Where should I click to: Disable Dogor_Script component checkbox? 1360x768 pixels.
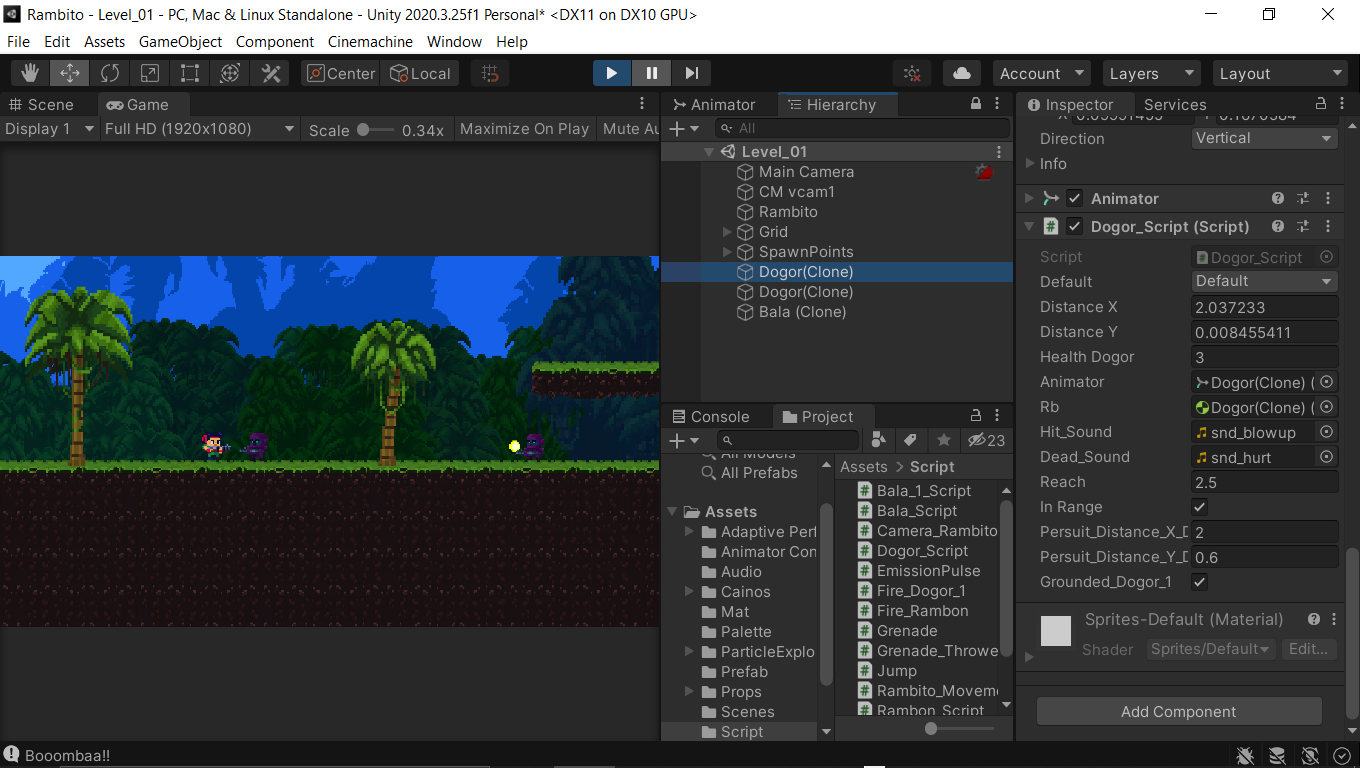coord(1074,227)
